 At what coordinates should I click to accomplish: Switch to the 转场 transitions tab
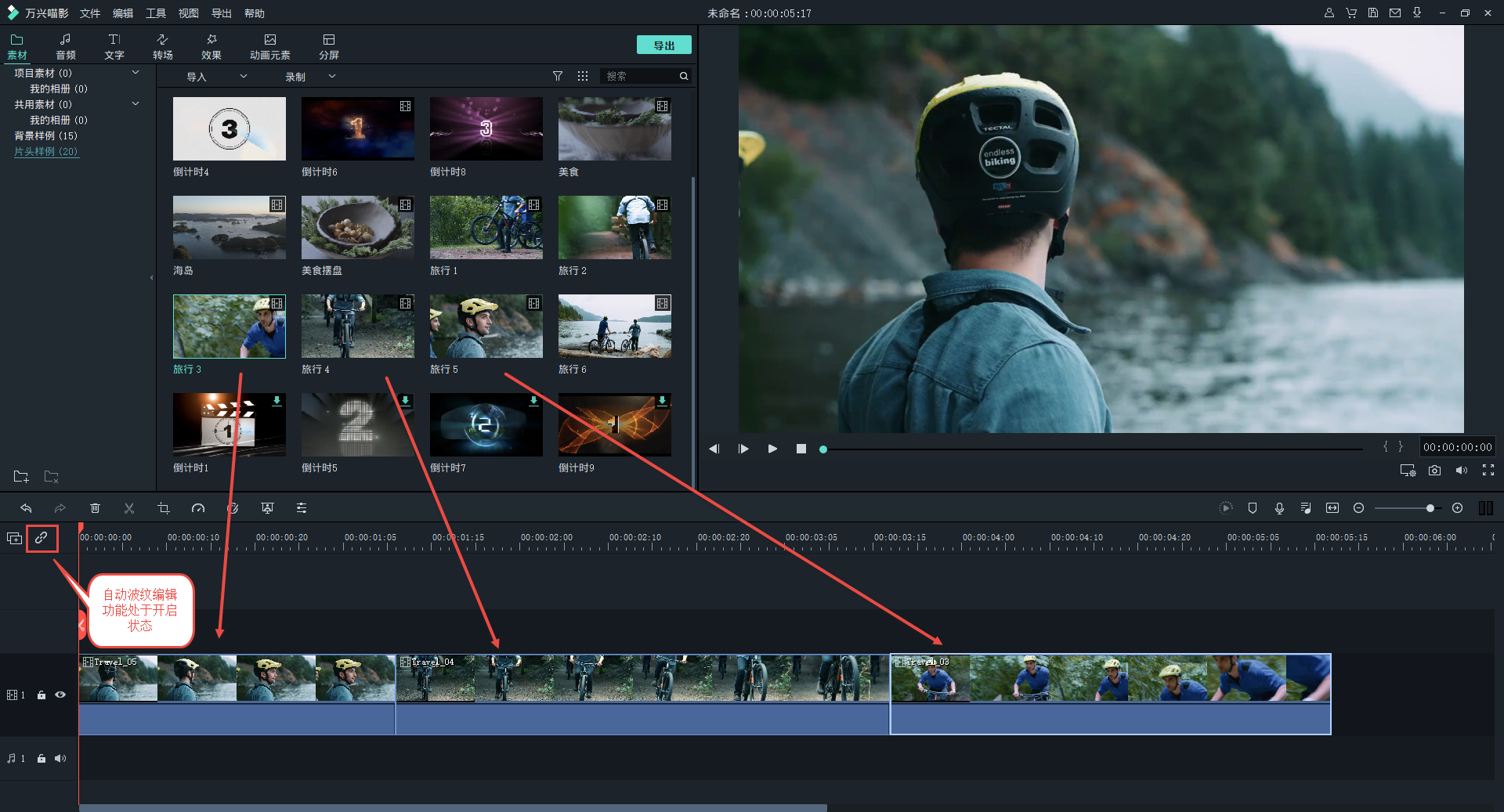pos(163,46)
